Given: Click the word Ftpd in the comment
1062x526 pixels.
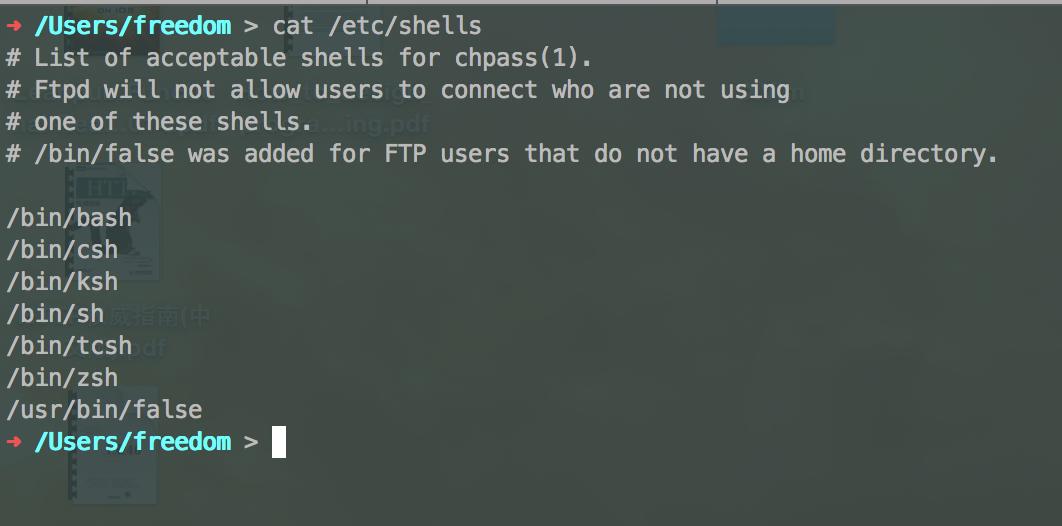Looking at the screenshot, I should click(62, 90).
